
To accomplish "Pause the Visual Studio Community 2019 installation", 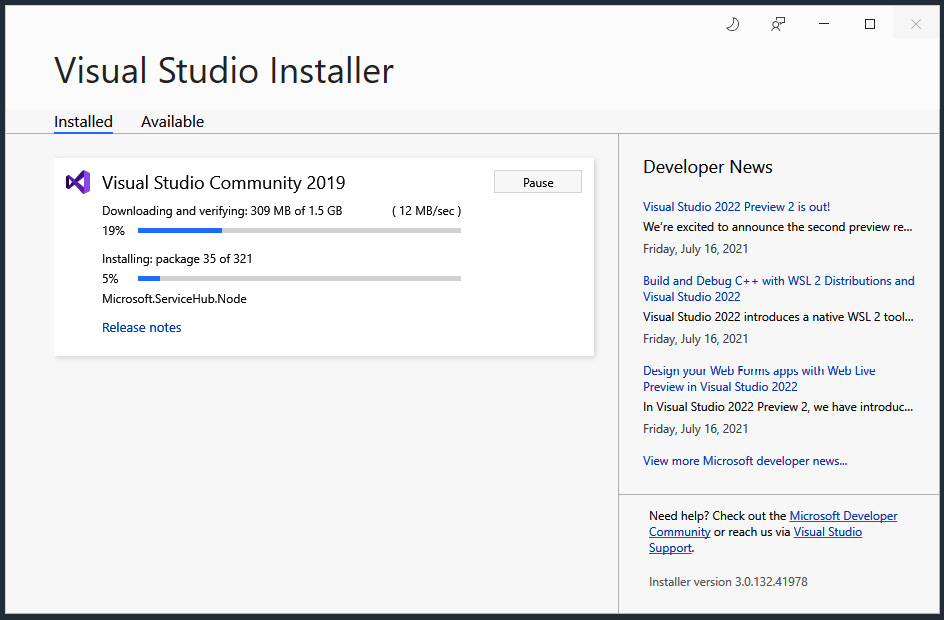I will [x=538, y=182].
